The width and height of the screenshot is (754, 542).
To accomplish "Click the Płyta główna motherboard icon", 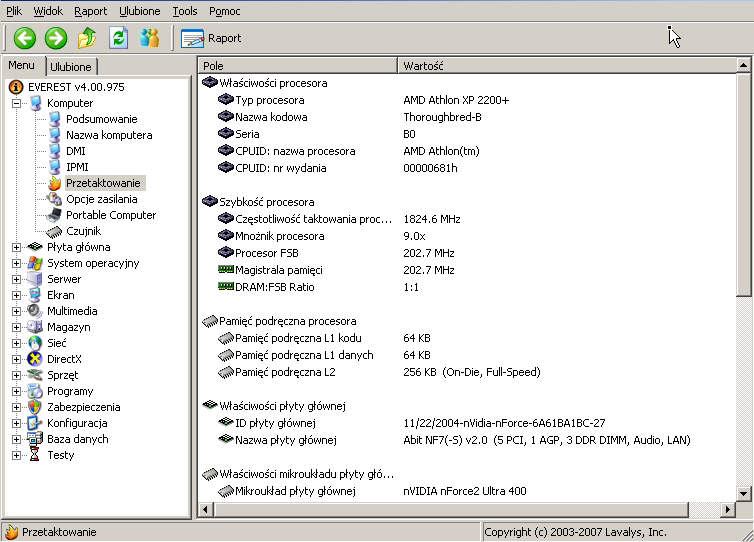I will [35, 247].
